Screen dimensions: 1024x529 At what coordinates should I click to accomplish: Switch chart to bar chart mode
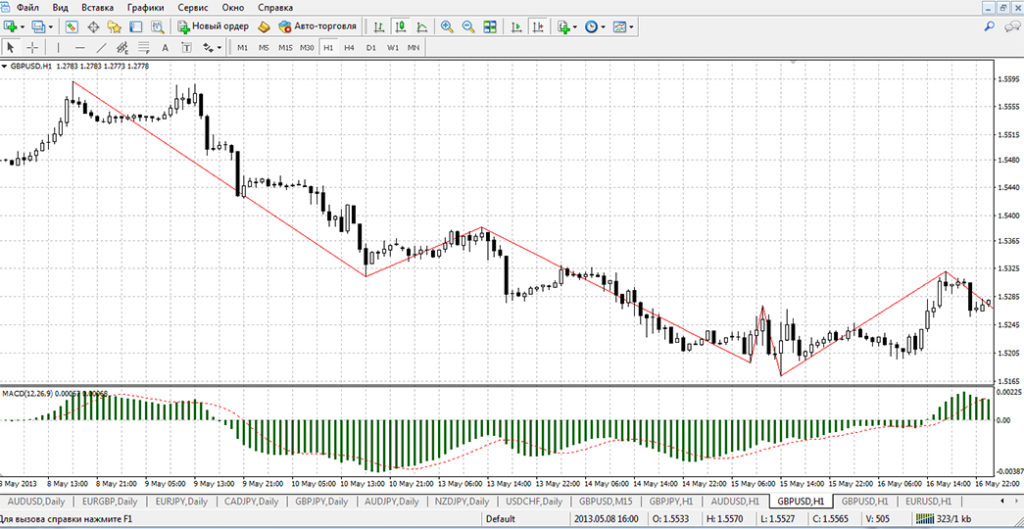click(x=379, y=27)
